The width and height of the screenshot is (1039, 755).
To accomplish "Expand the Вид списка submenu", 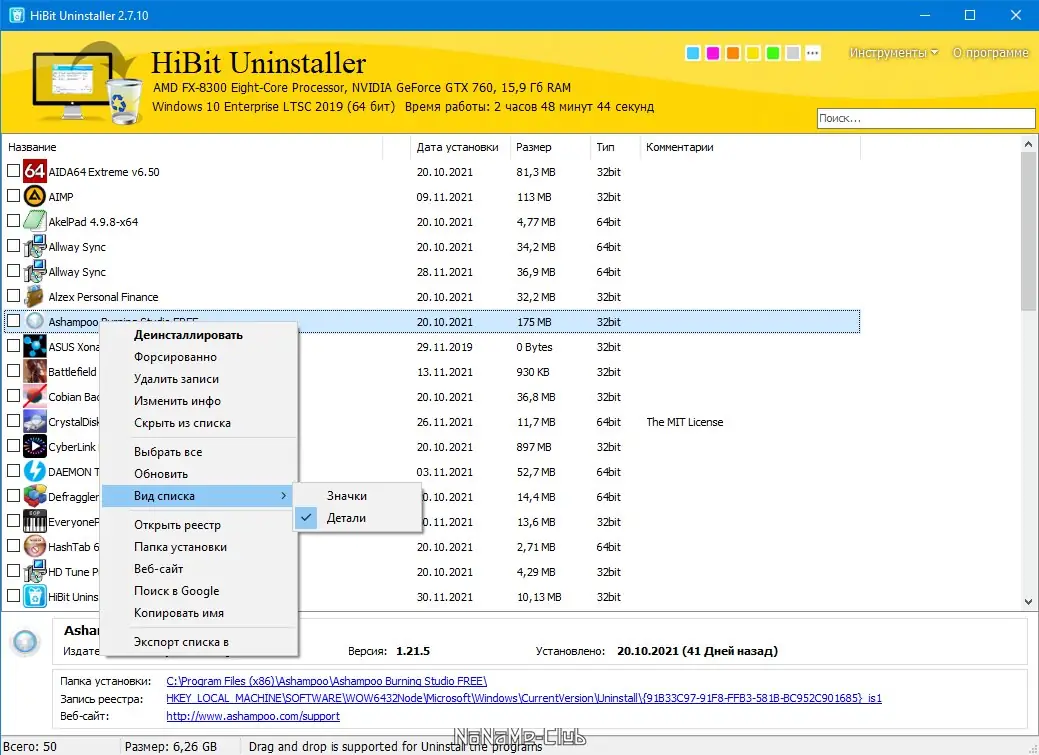I will pyautogui.click(x=198, y=496).
